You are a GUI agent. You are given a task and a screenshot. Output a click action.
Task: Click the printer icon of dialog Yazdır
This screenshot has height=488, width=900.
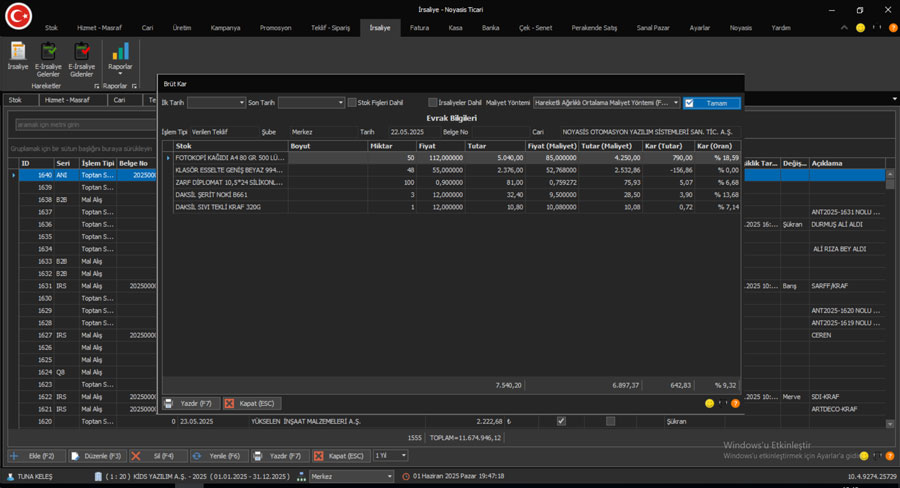tap(169, 404)
